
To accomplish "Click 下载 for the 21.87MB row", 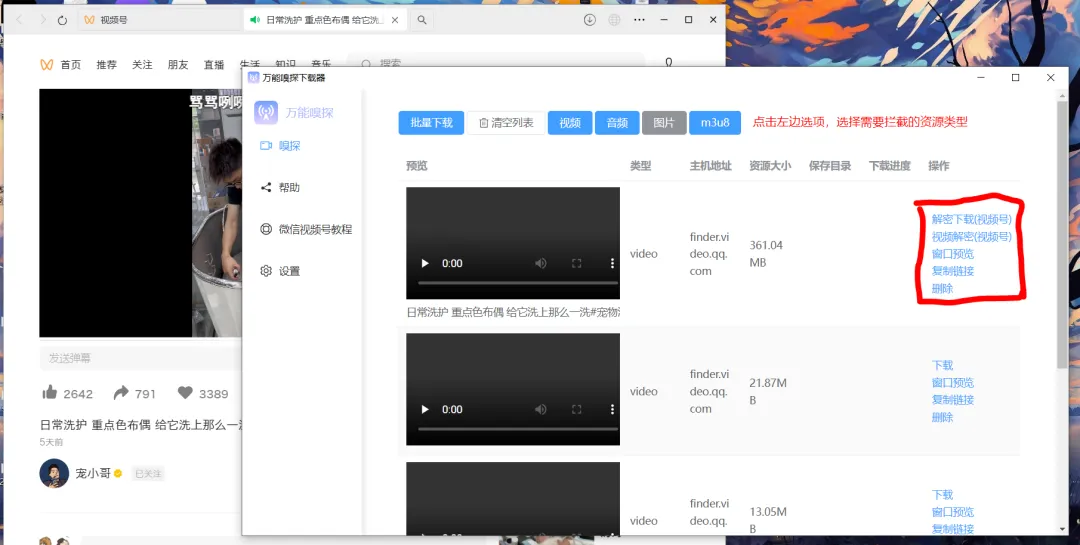I will [x=942, y=366].
